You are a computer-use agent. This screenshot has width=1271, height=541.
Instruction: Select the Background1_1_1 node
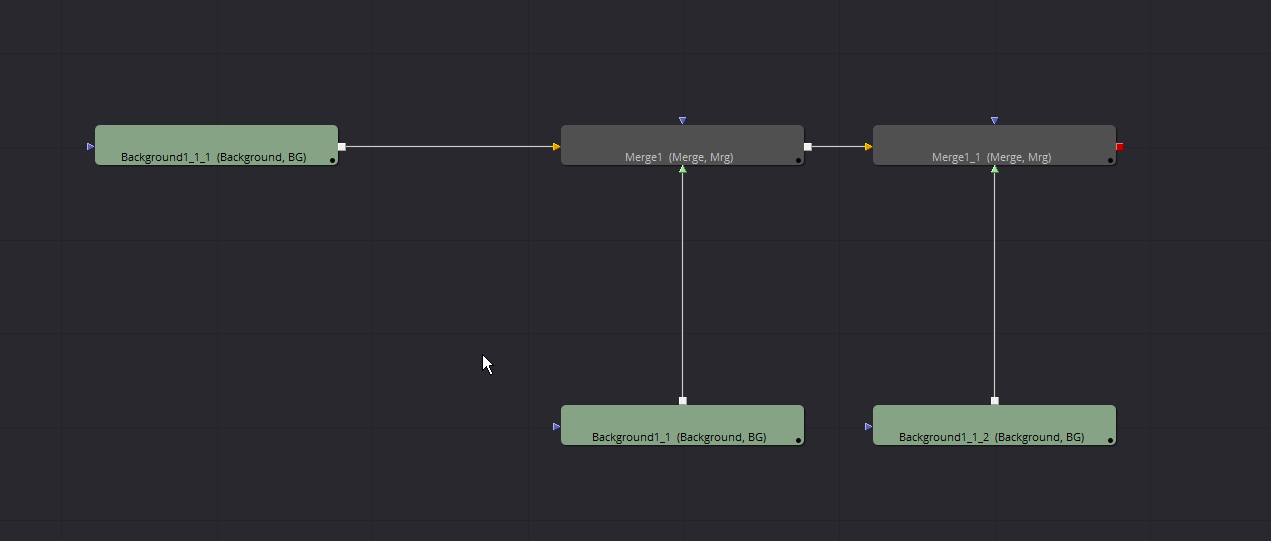pyautogui.click(x=216, y=145)
